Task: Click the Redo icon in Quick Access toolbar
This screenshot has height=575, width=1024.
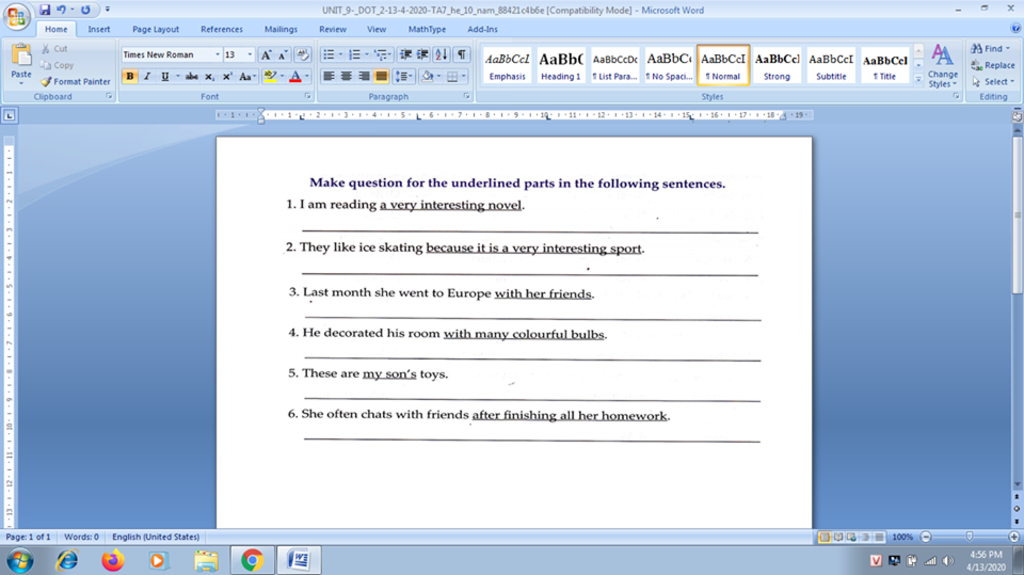Action: tap(86, 10)
